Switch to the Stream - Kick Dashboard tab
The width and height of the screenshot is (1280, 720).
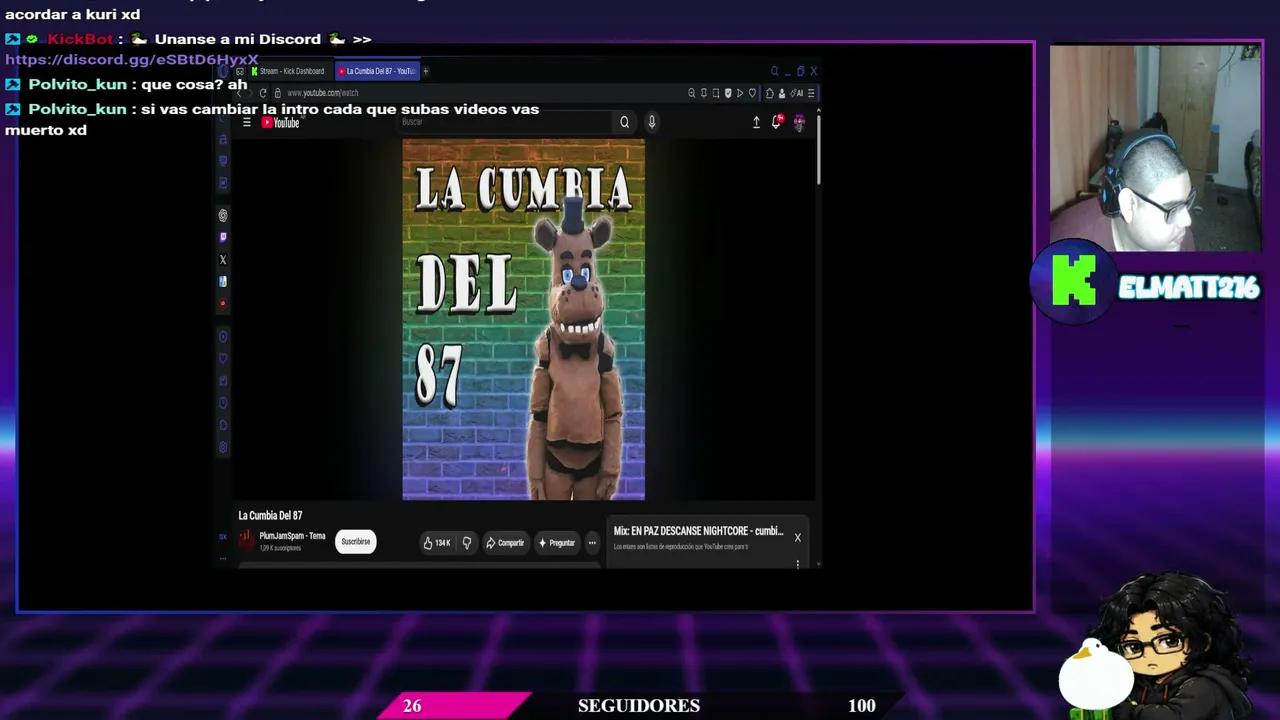click(x=290, y=71)
